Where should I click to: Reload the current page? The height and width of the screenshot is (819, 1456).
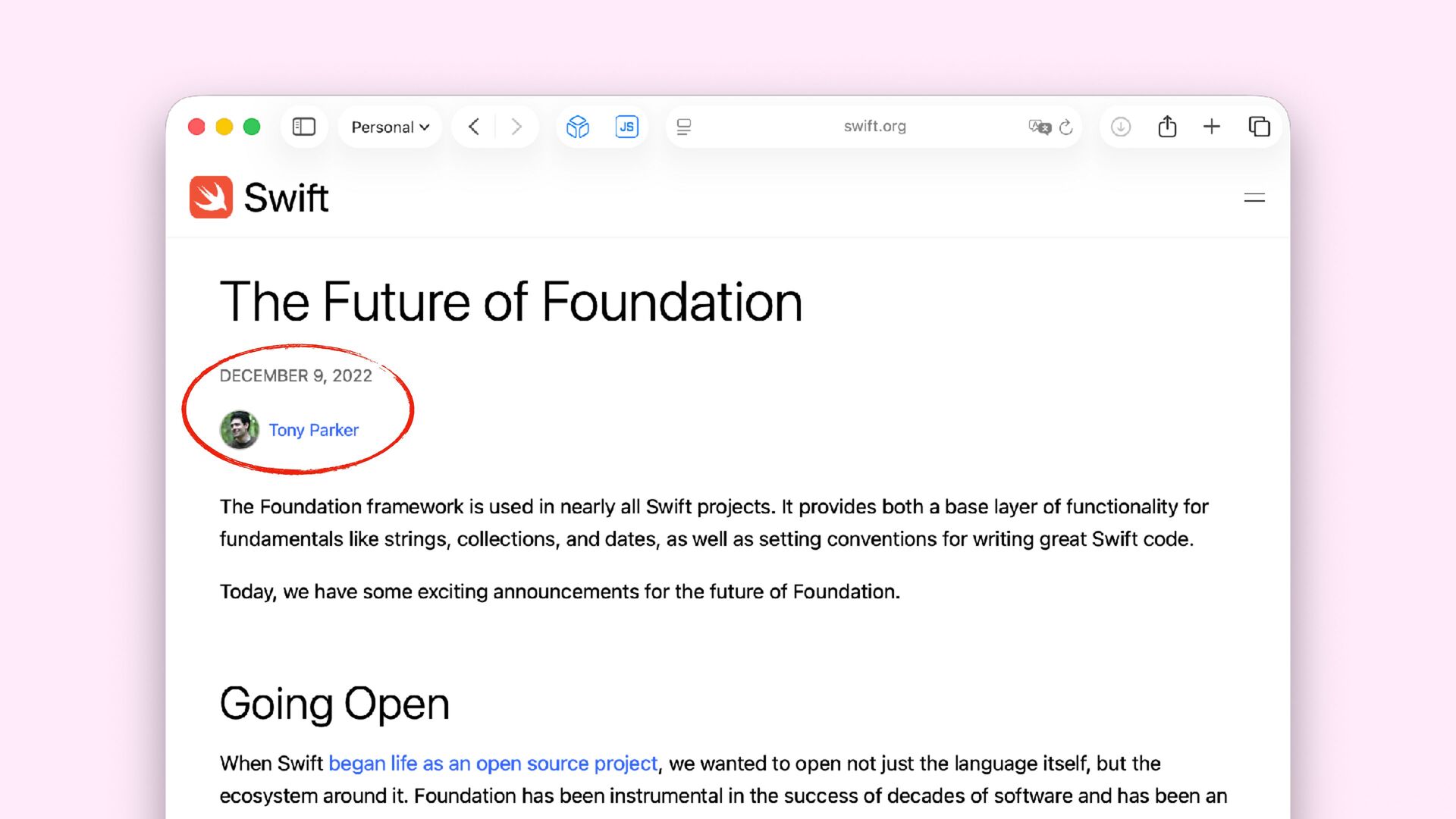pyautogui.click(x=1066, y=127)
